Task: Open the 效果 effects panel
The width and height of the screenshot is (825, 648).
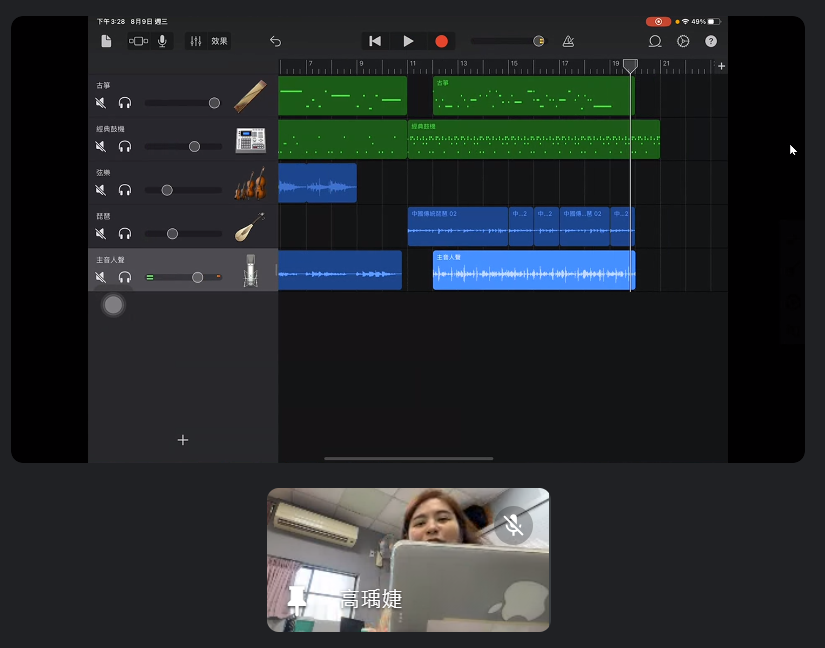Action: tap(219, 41)
